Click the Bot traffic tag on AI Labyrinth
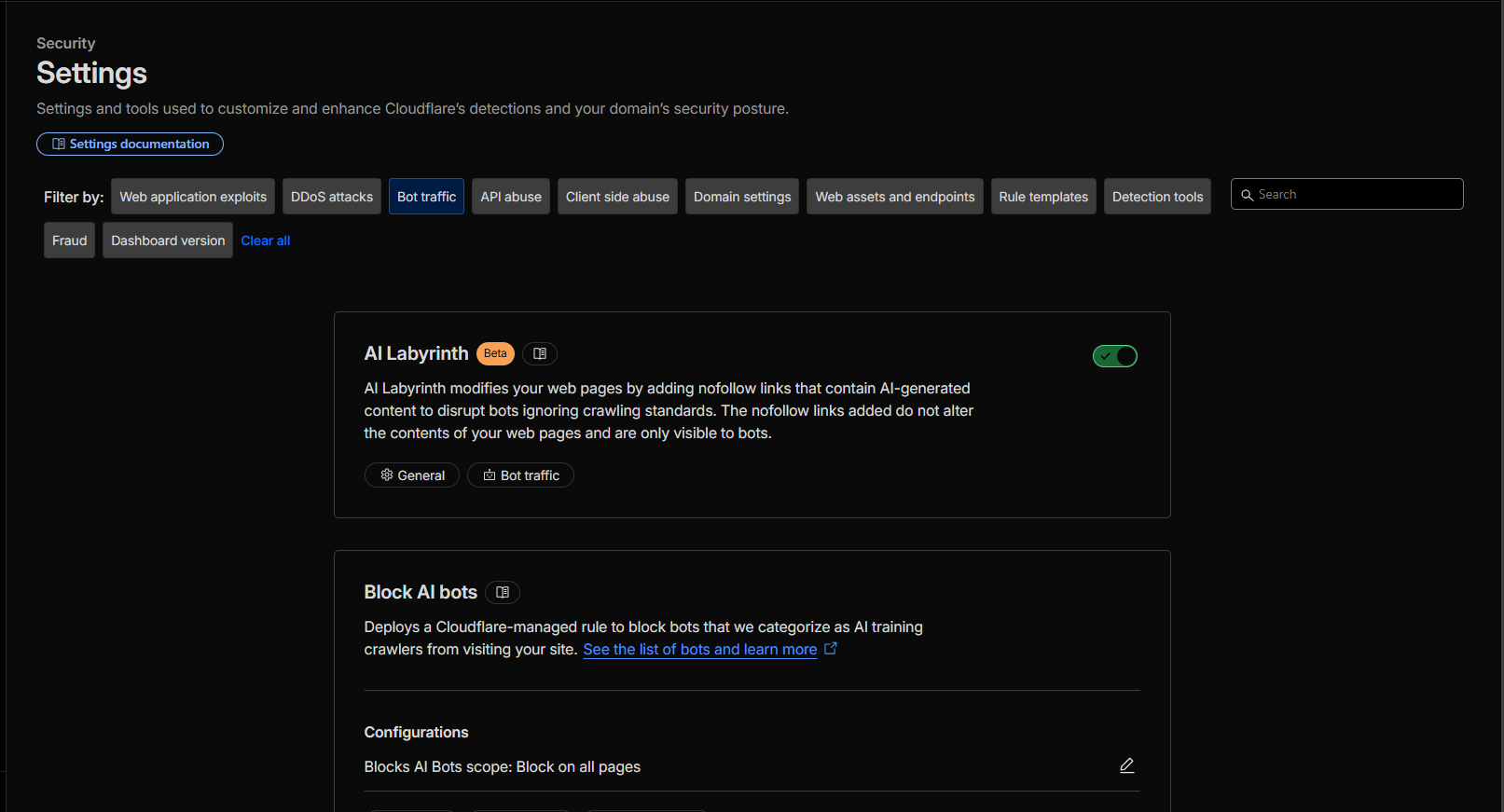The width and height of the screenshot is (1504, 812). tap(520, 475)
